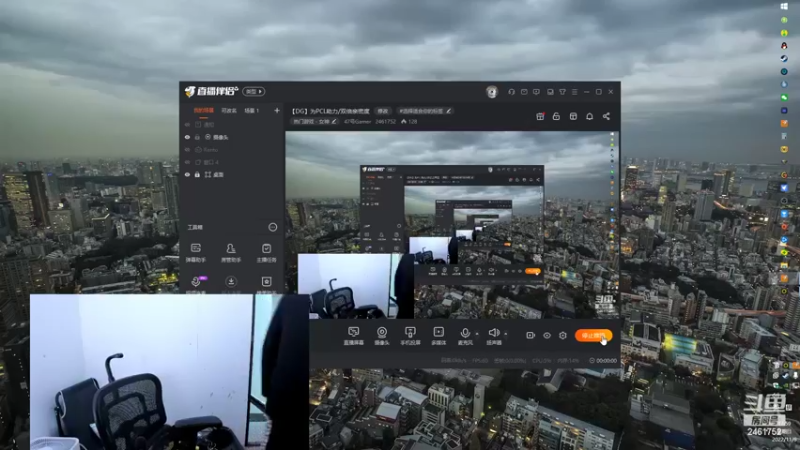Open the download tool icon

(231, 284)
